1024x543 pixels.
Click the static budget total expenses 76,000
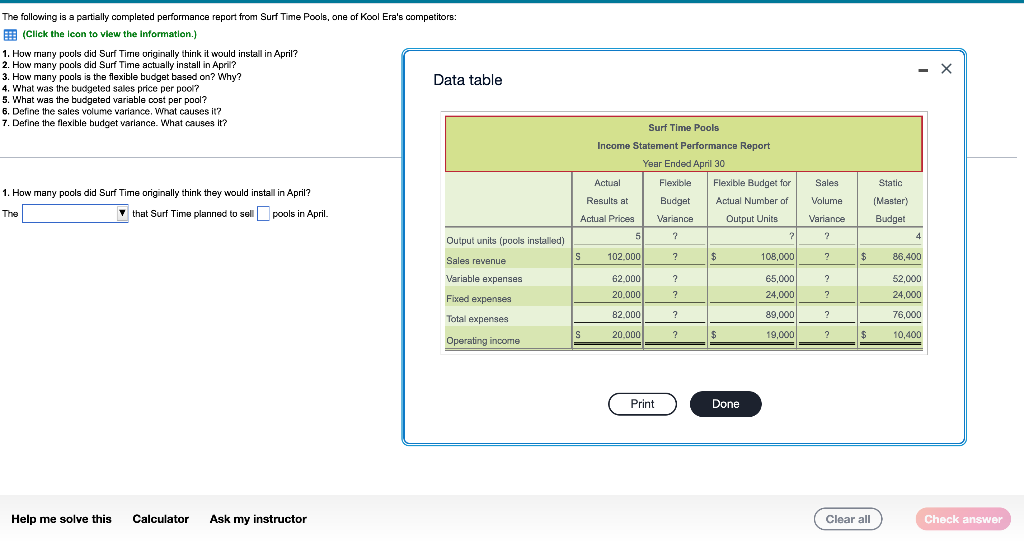click(x=906, y=315)
